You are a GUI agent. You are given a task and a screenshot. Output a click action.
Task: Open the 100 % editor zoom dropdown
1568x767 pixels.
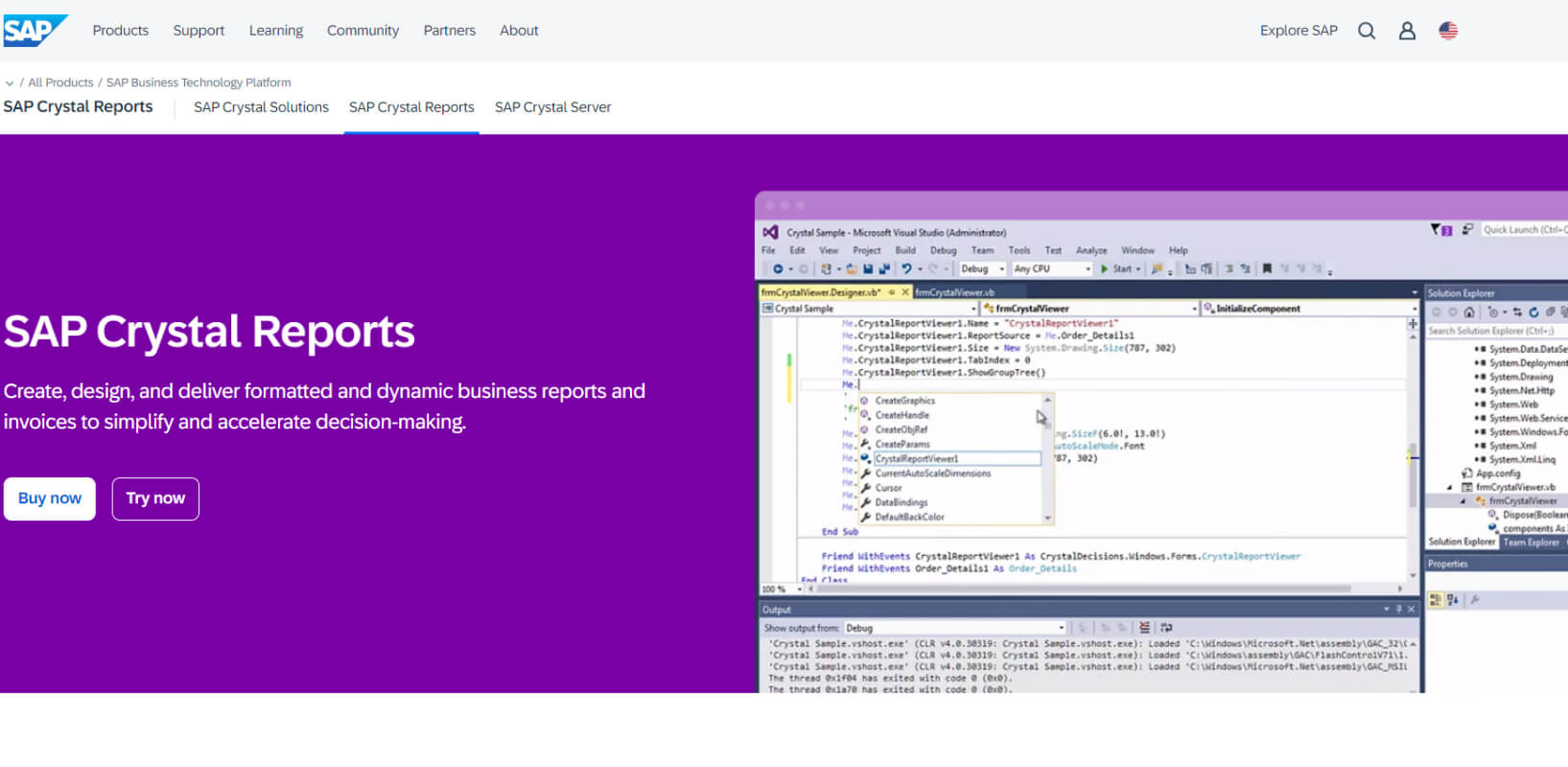(782, 589)
